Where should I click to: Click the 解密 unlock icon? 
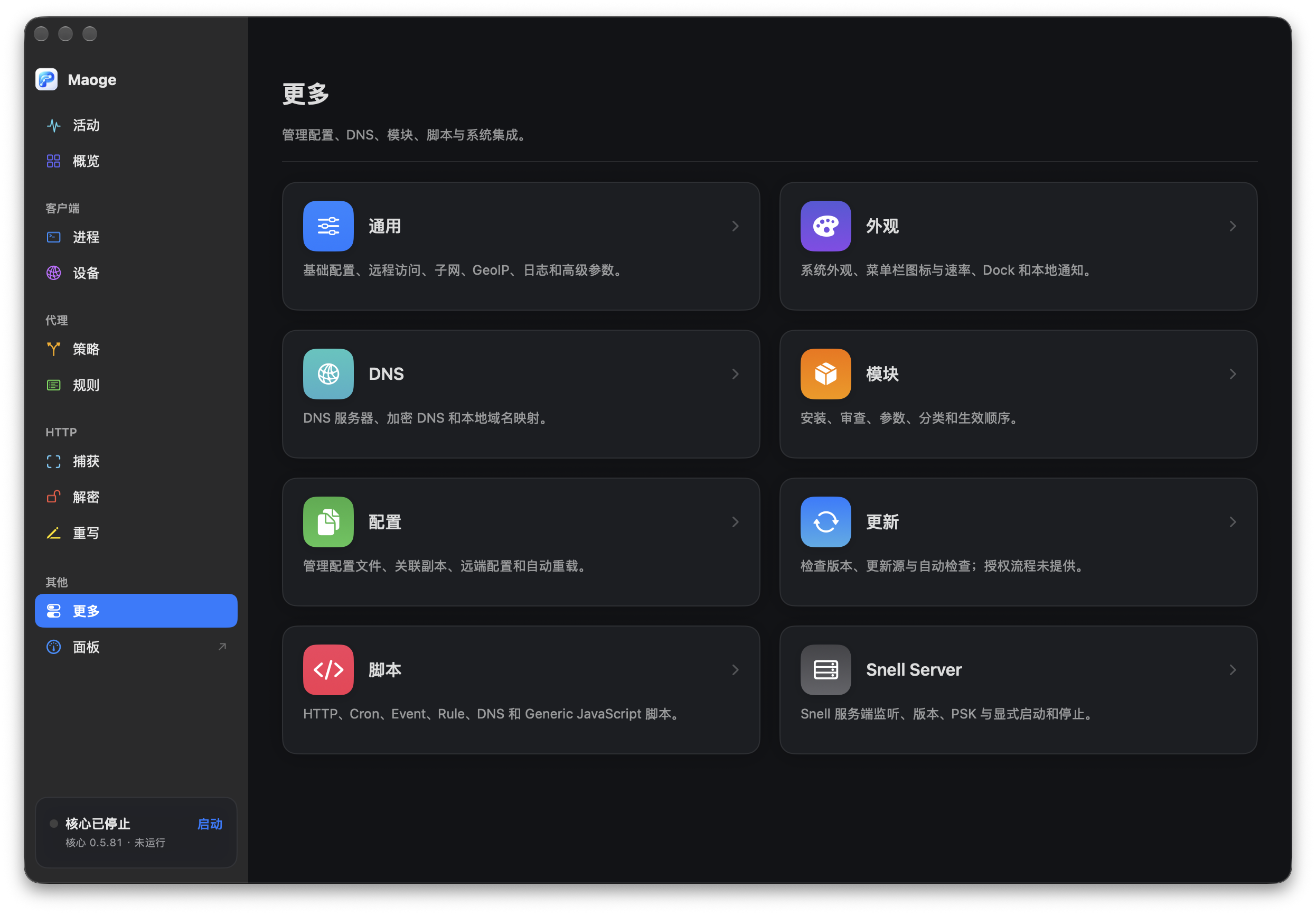[x=53, y=497]
